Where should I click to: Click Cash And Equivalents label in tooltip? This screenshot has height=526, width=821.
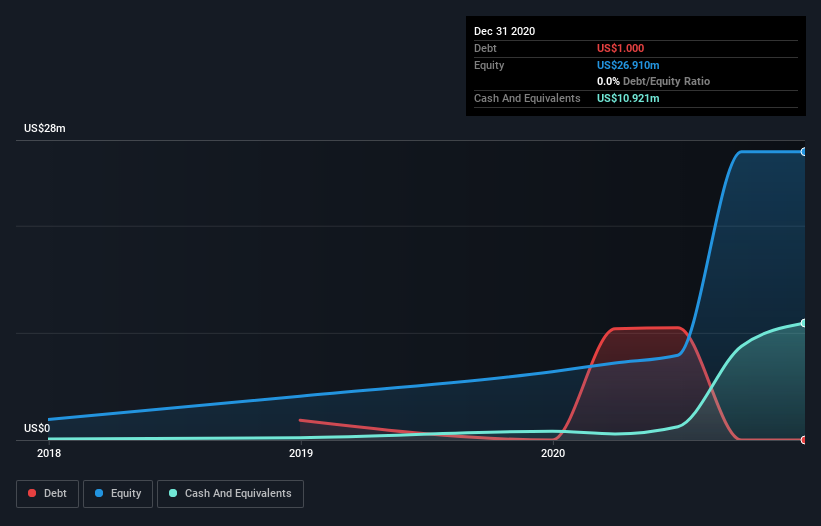[x=527, y=98]
